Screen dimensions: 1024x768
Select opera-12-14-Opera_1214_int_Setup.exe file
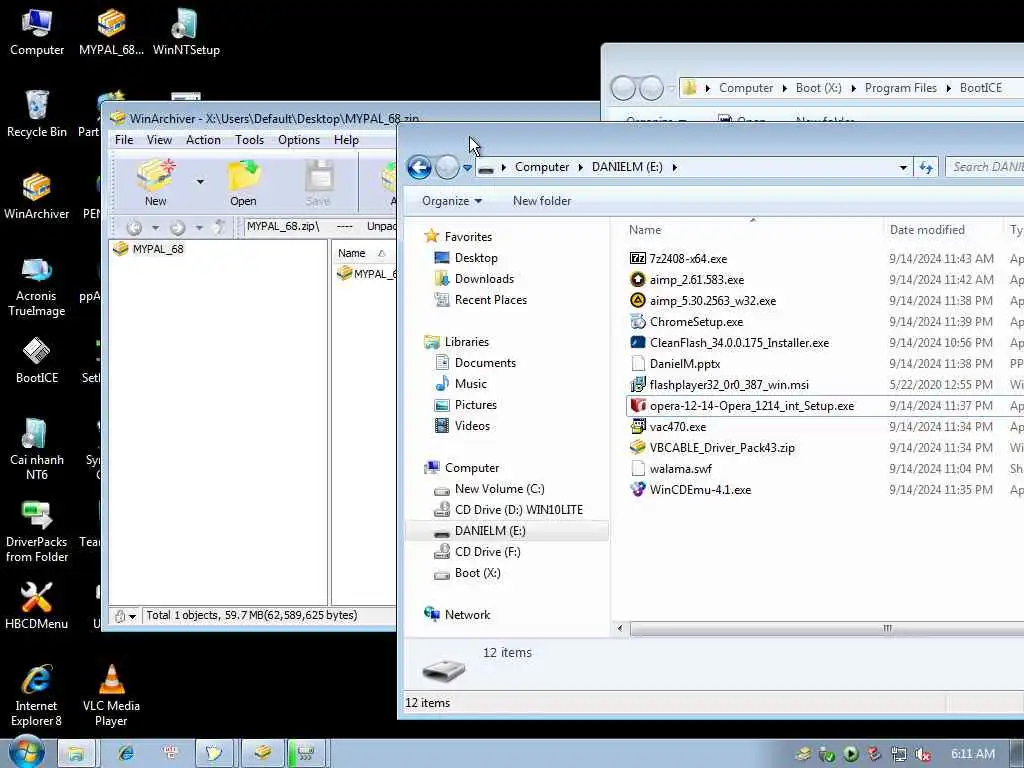coord(751,406)
